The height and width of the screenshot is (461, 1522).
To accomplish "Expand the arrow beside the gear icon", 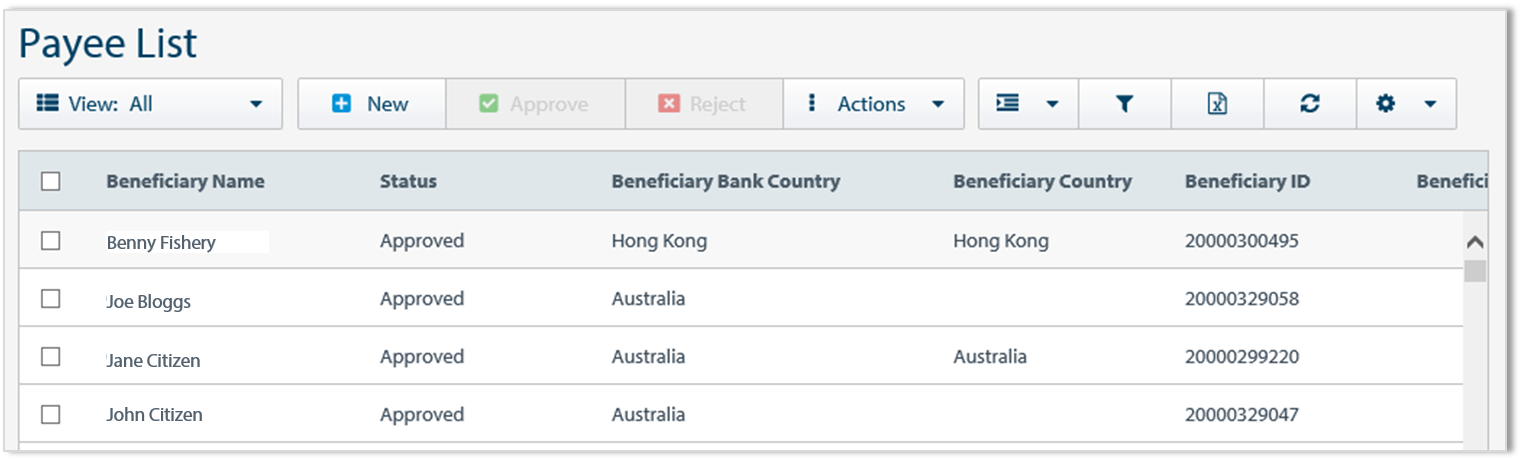I will coord(1430,104).
